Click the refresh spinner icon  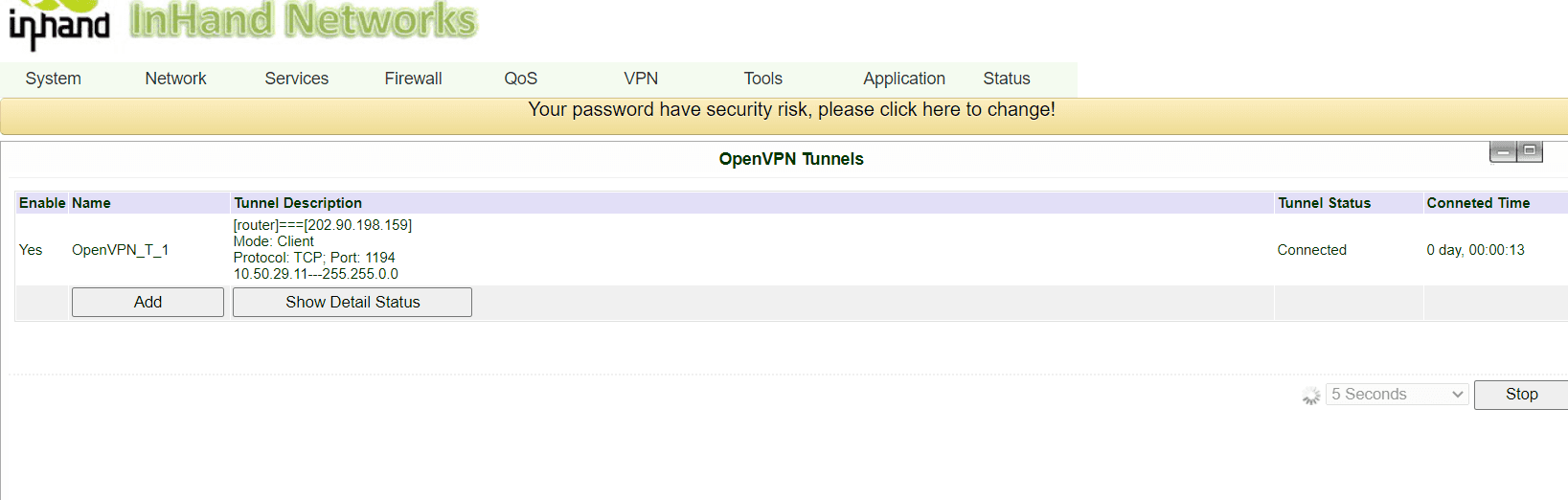(x=1310, y=396)
